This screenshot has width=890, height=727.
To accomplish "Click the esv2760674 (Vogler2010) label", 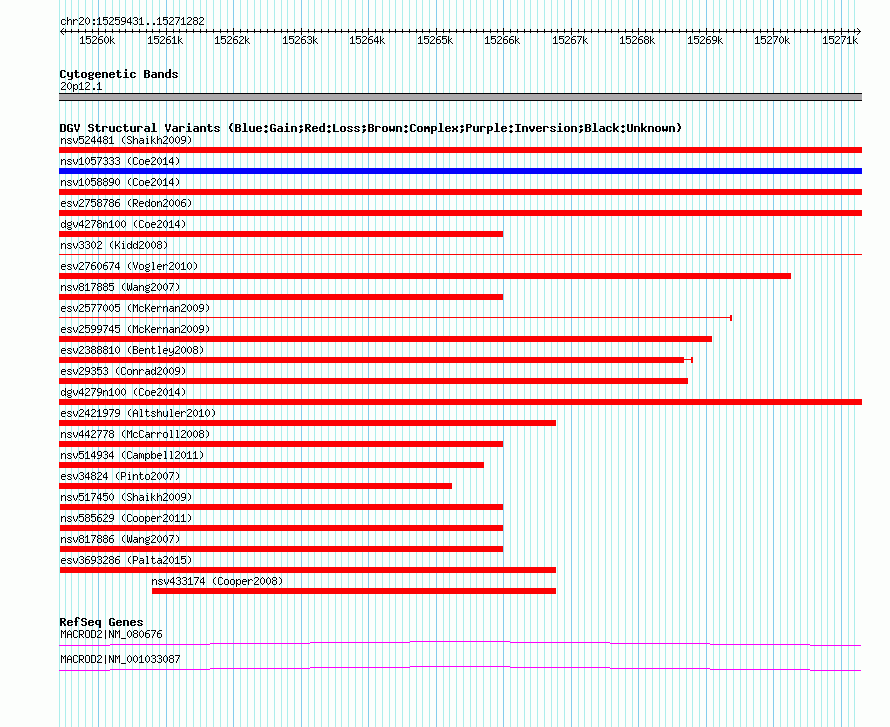I will (129, 266).
